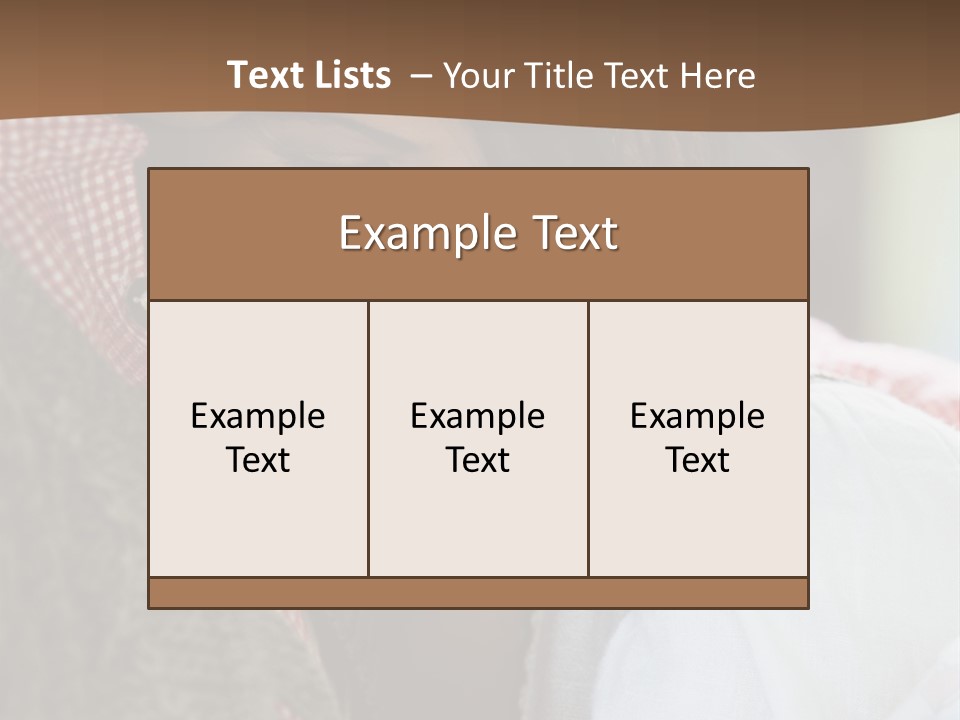Select the middle "Example Text" cell
Screen dimensions: 960x720
point(478,438)
